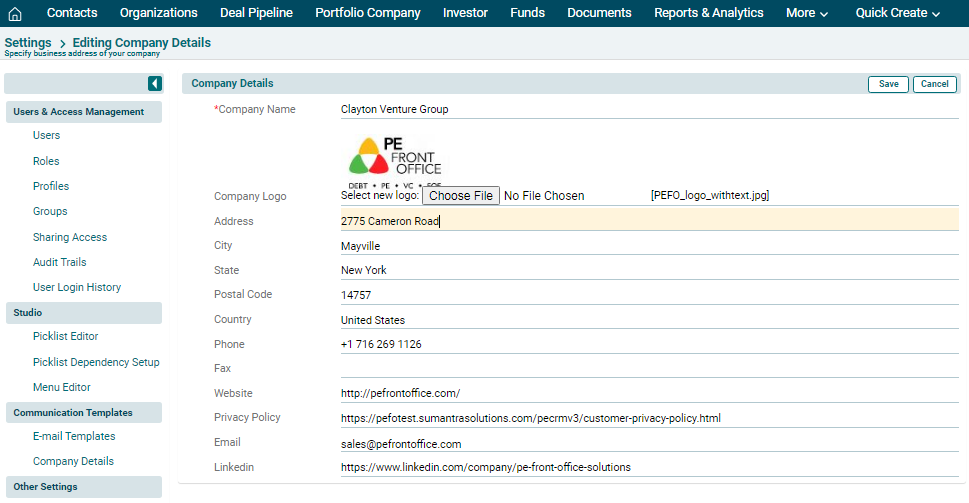Select Picklist Editor under Studio
This screenshot has width=969, height=503.
pos(65,336)
